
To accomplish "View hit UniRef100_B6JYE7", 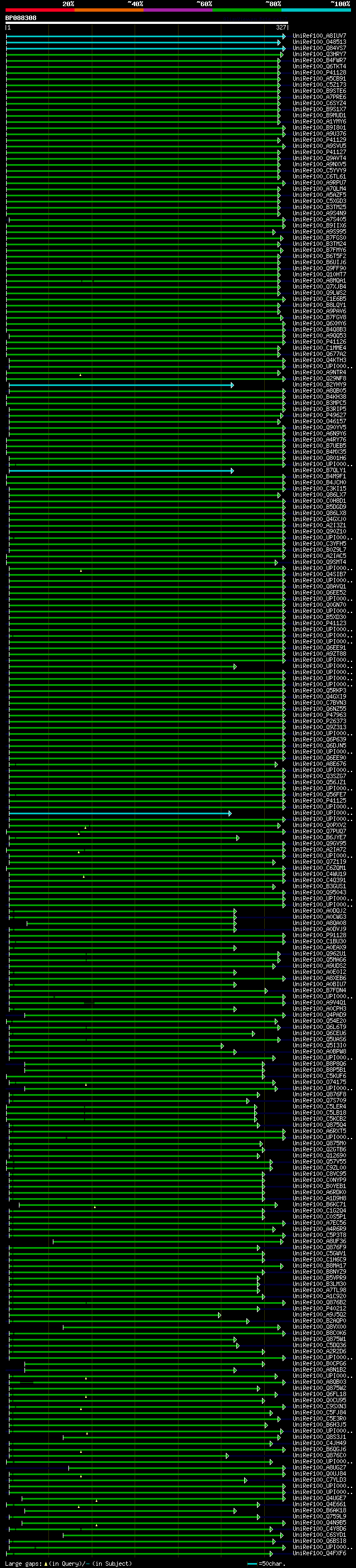I will (x=319, y=838).
